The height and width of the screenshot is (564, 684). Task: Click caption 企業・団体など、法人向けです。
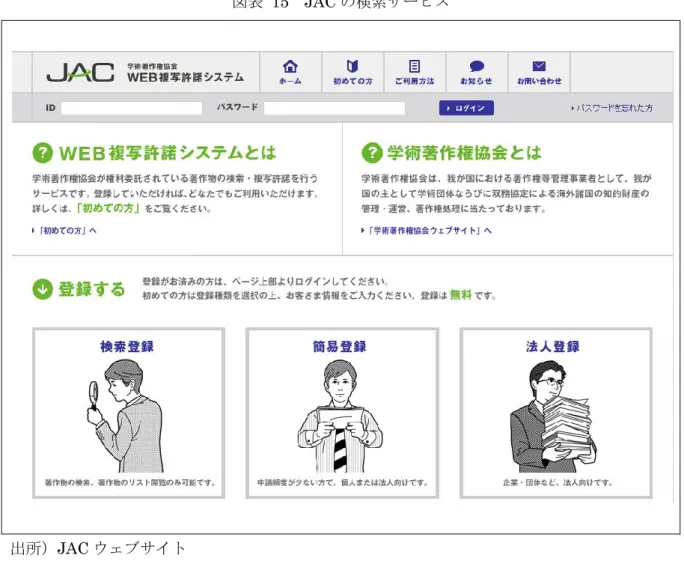[558, 482]
